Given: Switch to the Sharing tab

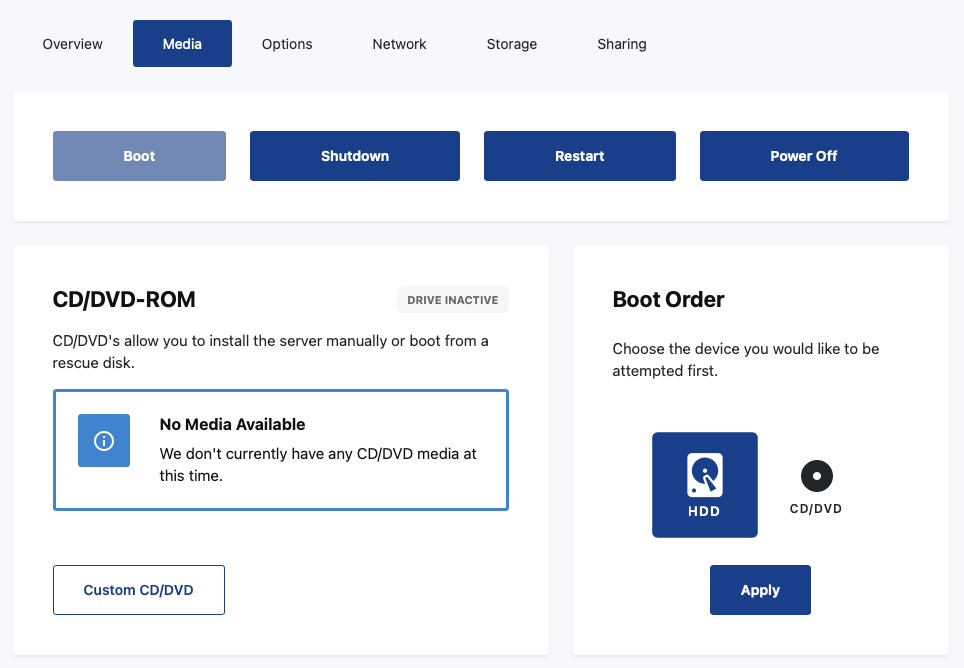Looking at the screenshot, I should [x=622, y=44].
